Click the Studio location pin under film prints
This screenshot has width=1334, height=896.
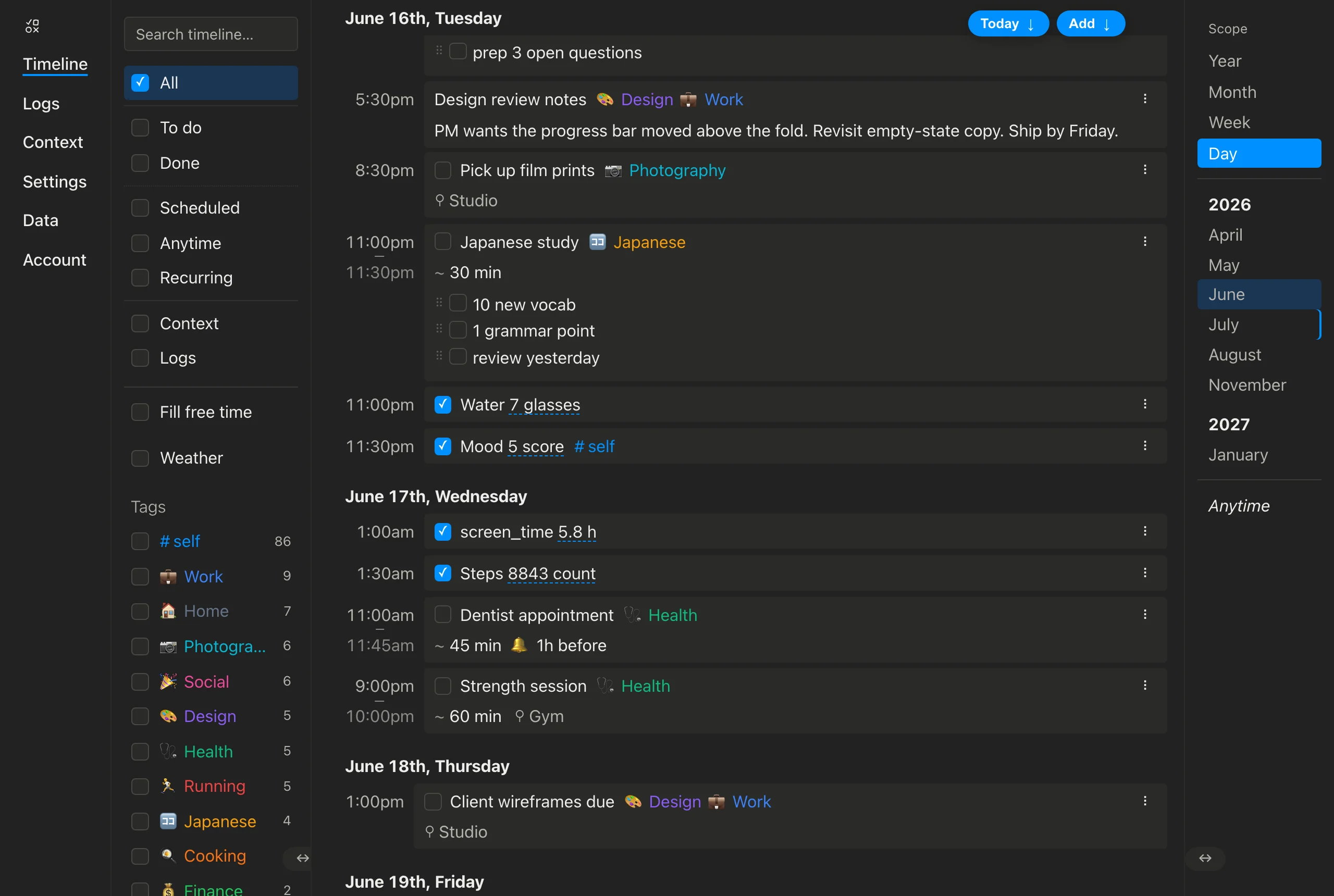click(439, 201)
